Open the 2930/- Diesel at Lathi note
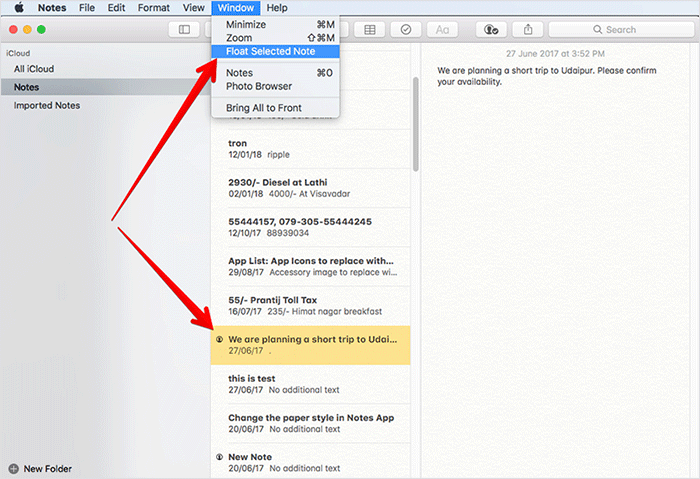 [x=310, y=188]
